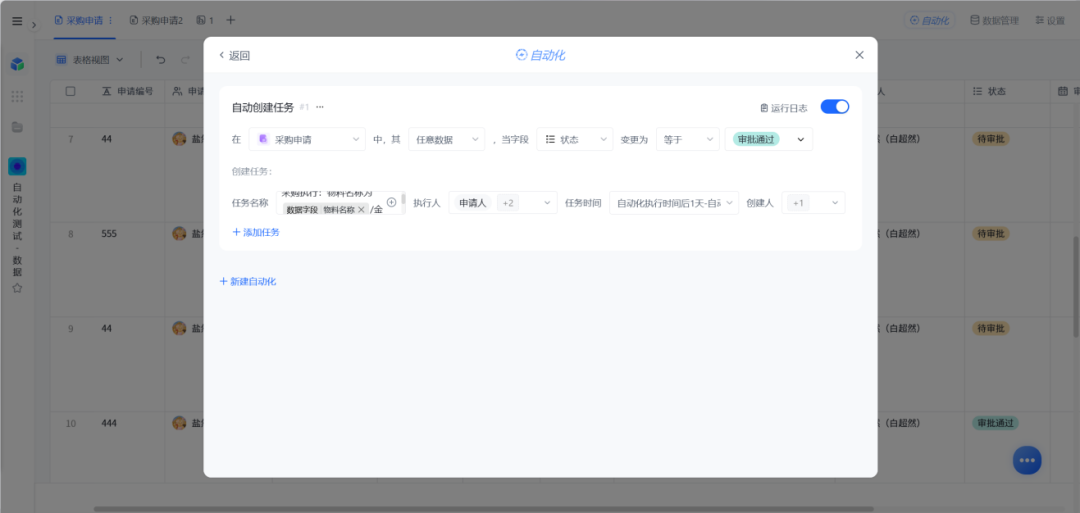Screen dimensions: 1080x513
Task: Open the hamburger menu icon
Action: coord(17,21)
